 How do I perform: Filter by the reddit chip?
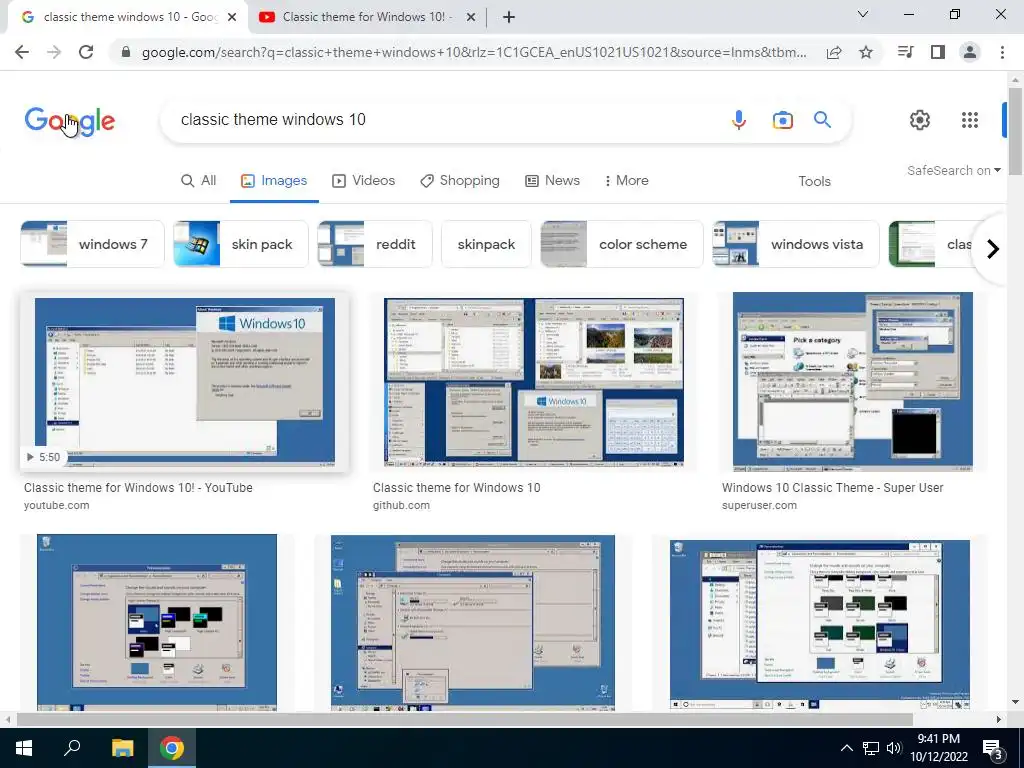[375, 244]
